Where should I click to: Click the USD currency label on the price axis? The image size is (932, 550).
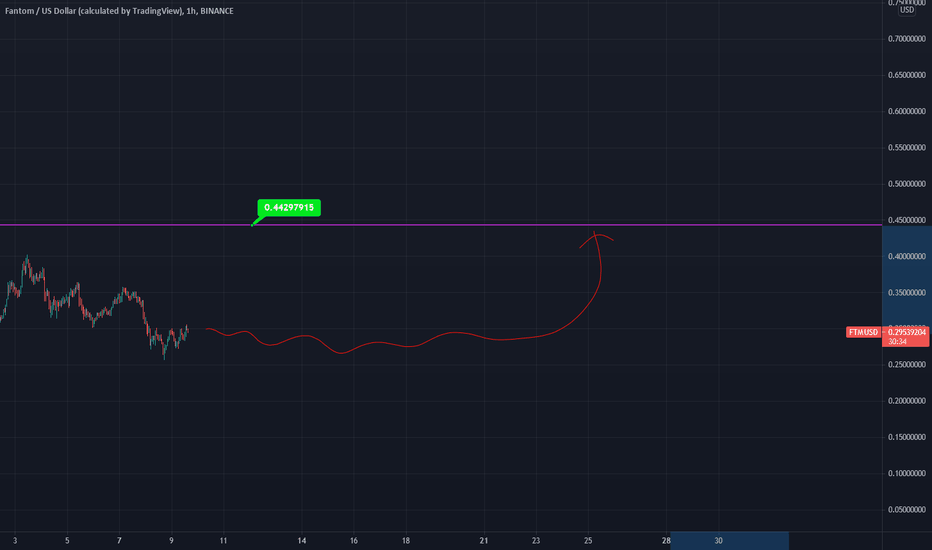(906, 10)
